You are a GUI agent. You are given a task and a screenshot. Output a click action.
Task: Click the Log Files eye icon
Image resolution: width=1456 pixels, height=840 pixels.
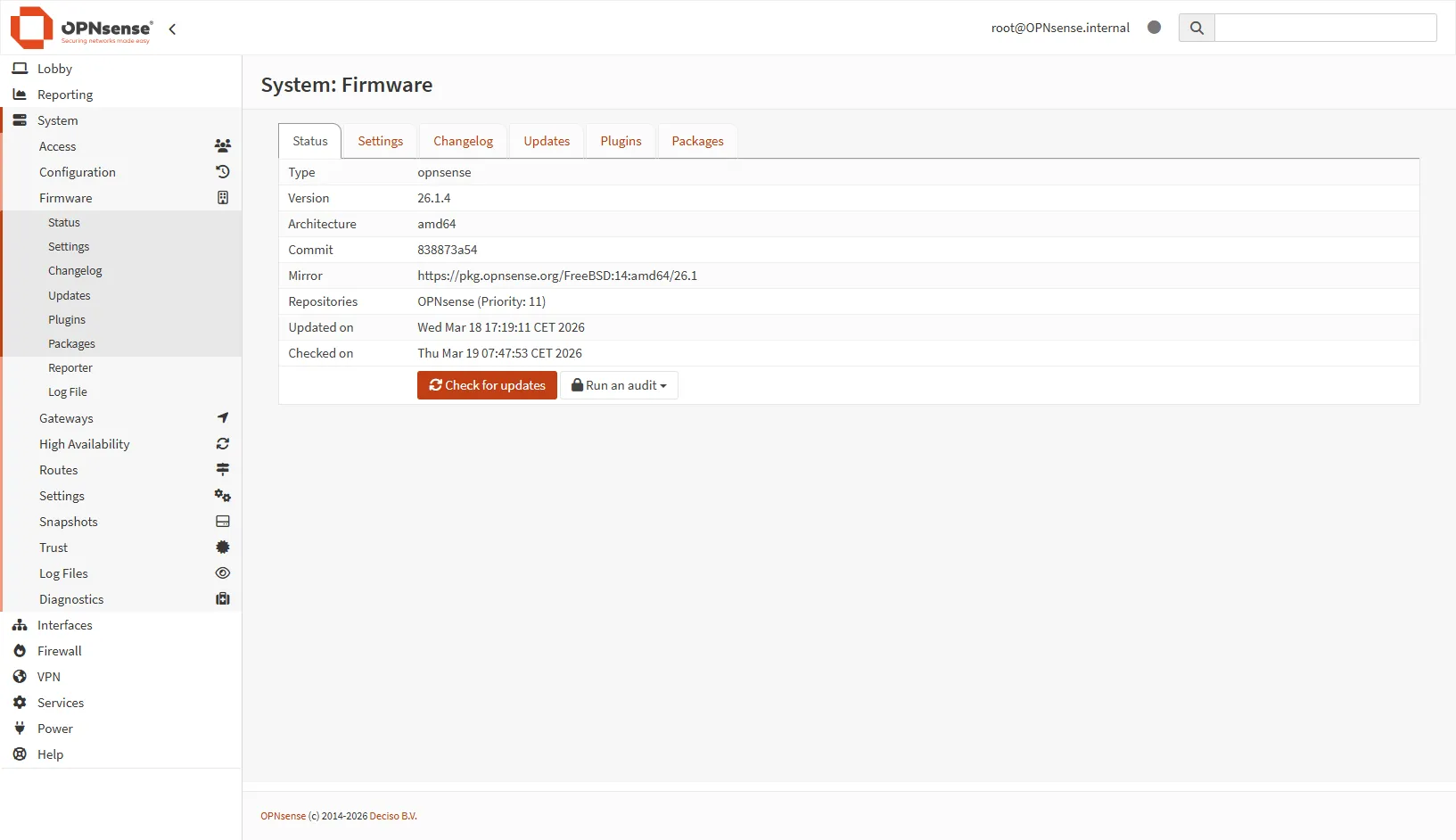[223, 573]
